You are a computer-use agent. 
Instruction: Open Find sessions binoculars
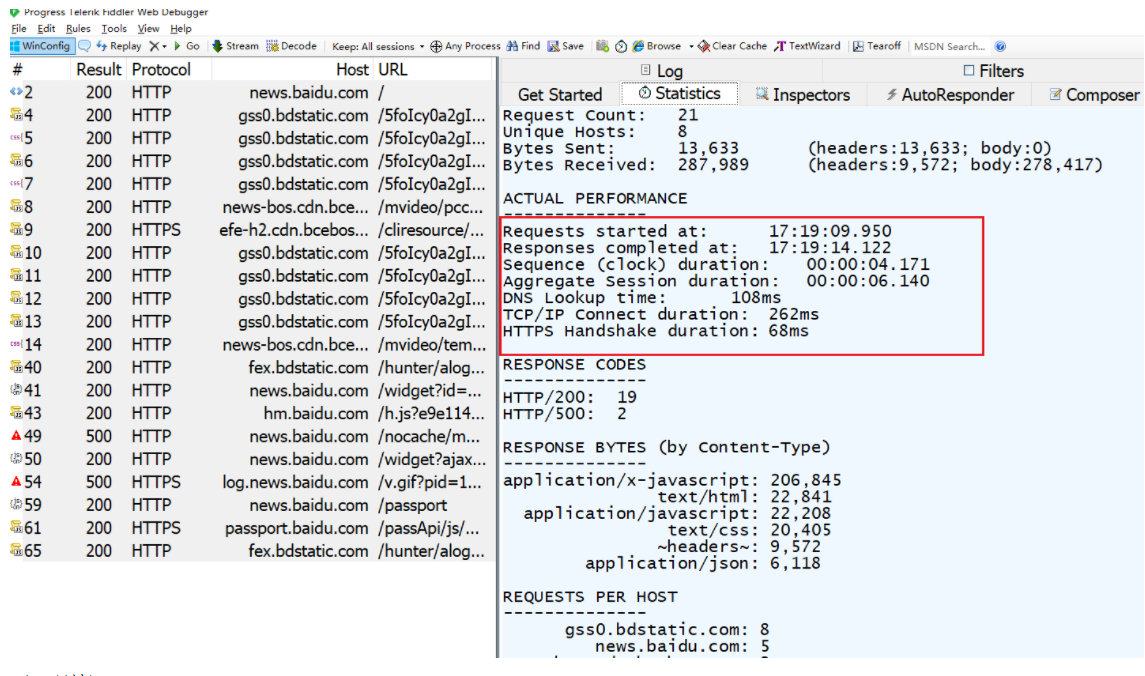pos(523,46)
